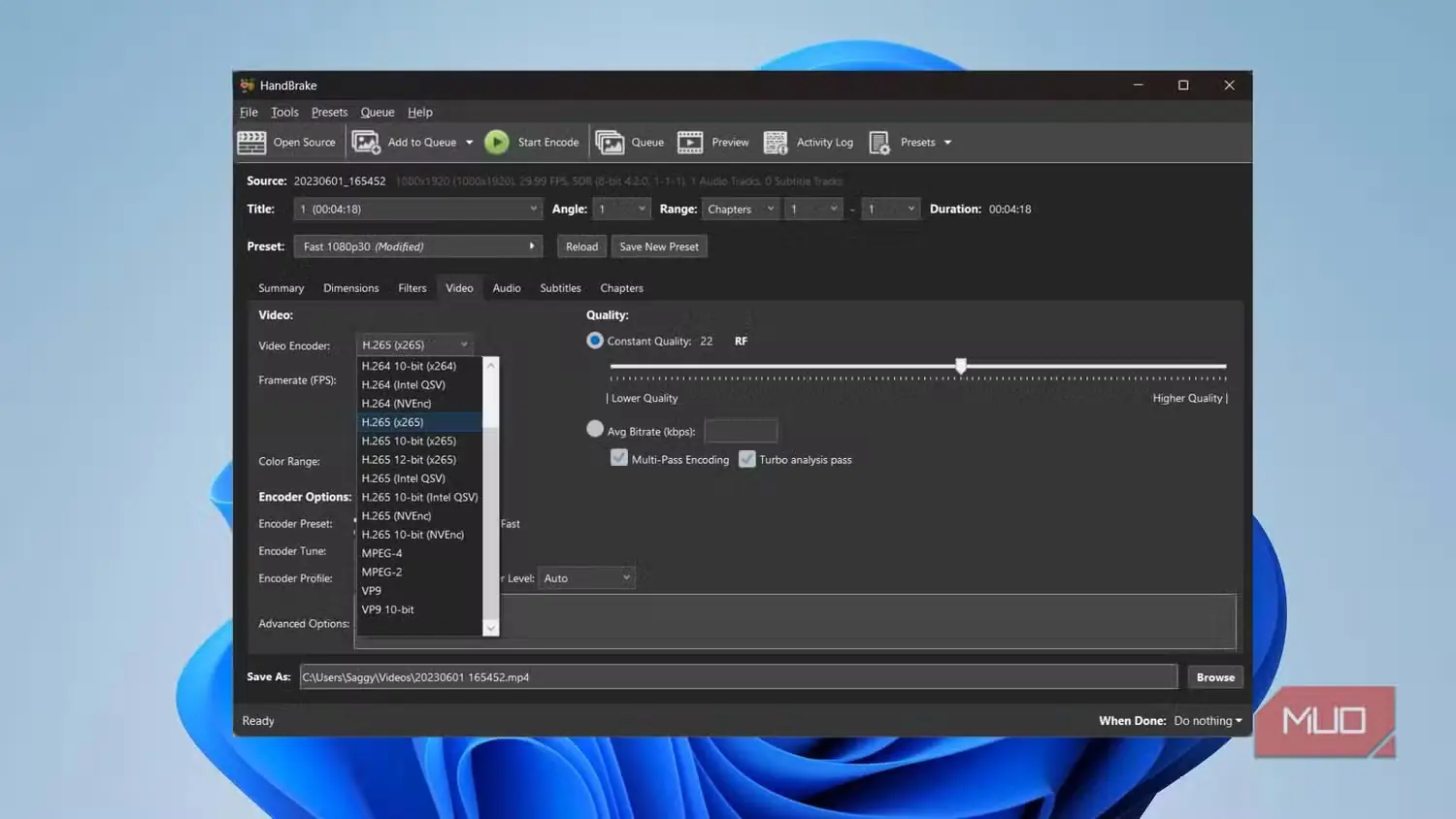Viewport: 1456px width, 819px height.
Task: Choose H.265 10-bit (x265) encoder
Action: point(419,441)
